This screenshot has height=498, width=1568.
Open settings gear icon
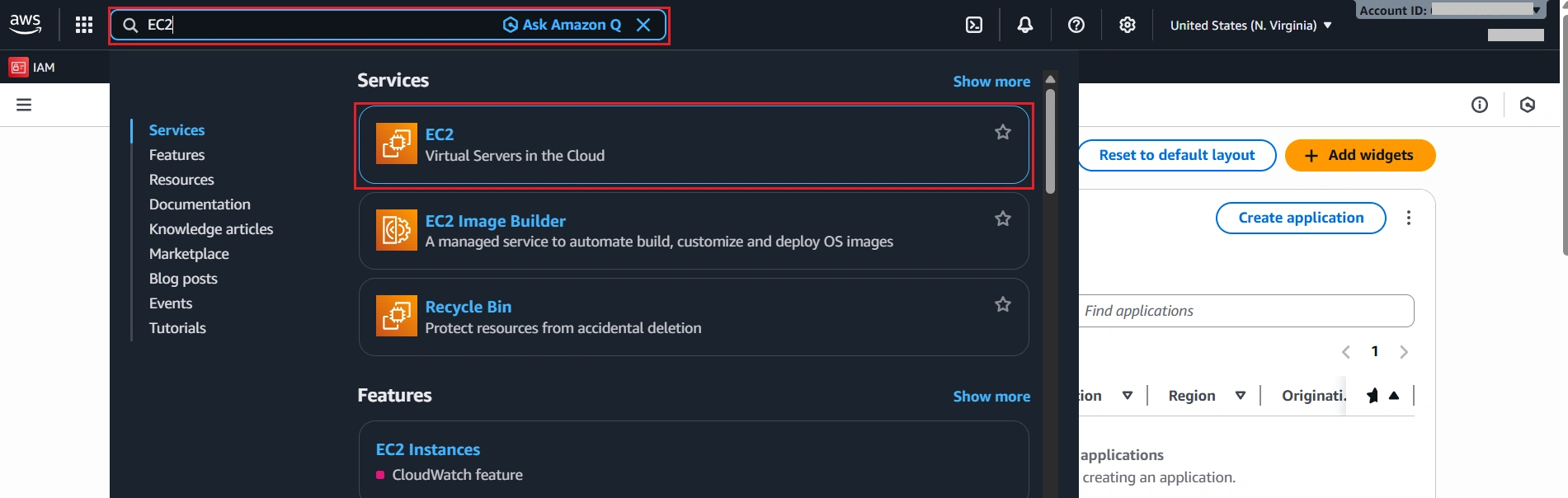(x=1128, y=25)
